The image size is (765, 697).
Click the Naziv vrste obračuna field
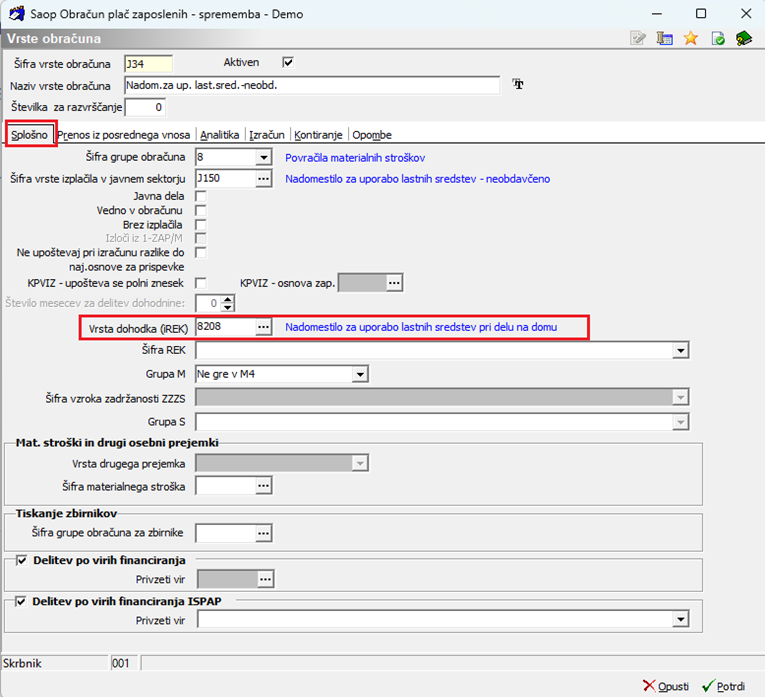(312, 85)
